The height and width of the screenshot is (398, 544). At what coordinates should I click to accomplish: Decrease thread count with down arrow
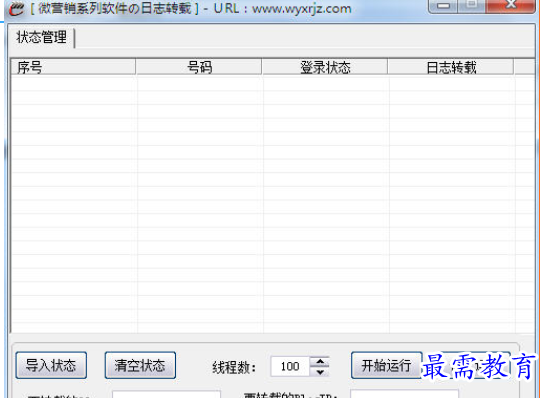320,372
